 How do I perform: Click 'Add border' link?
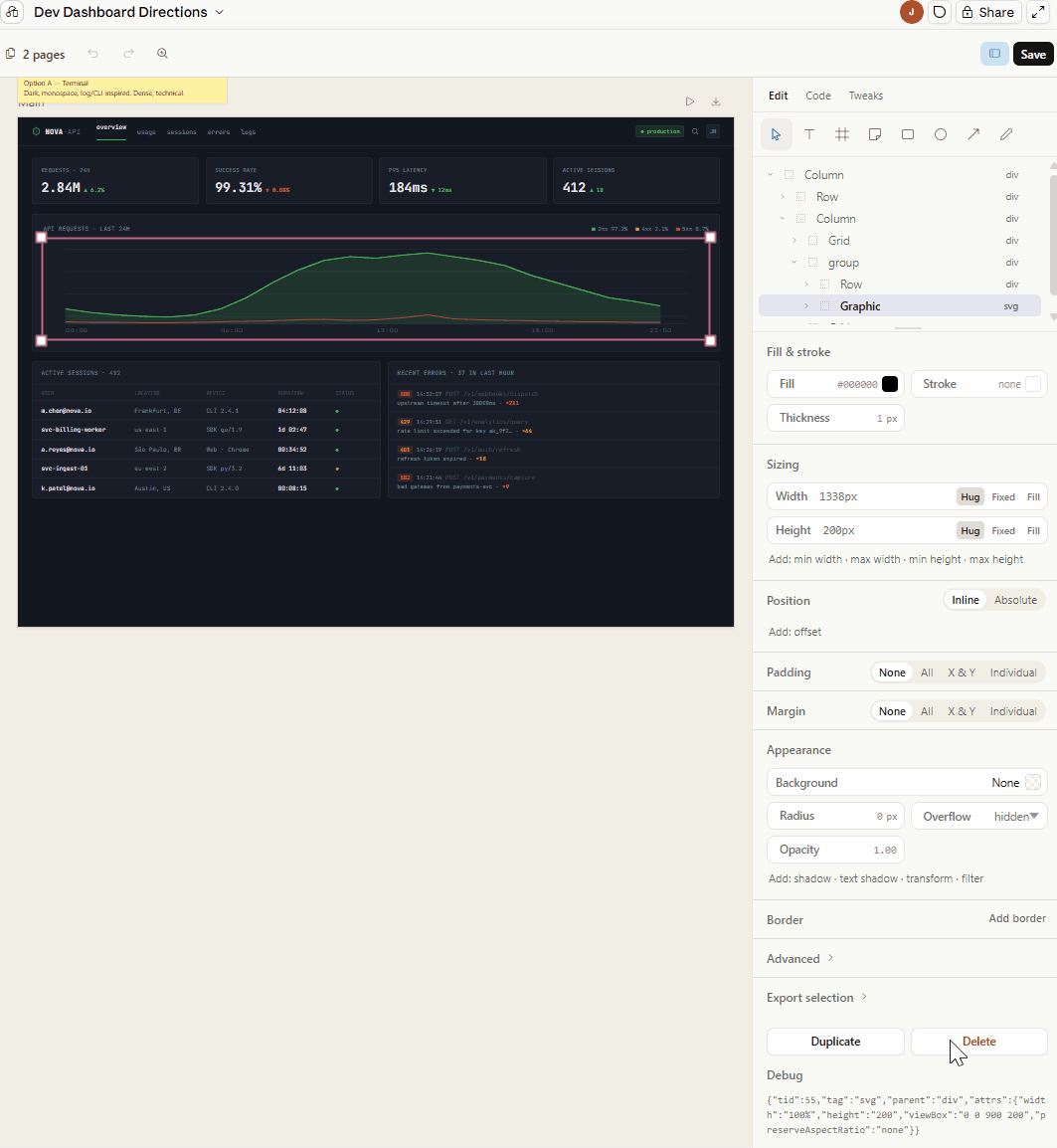coord(1017,918)
